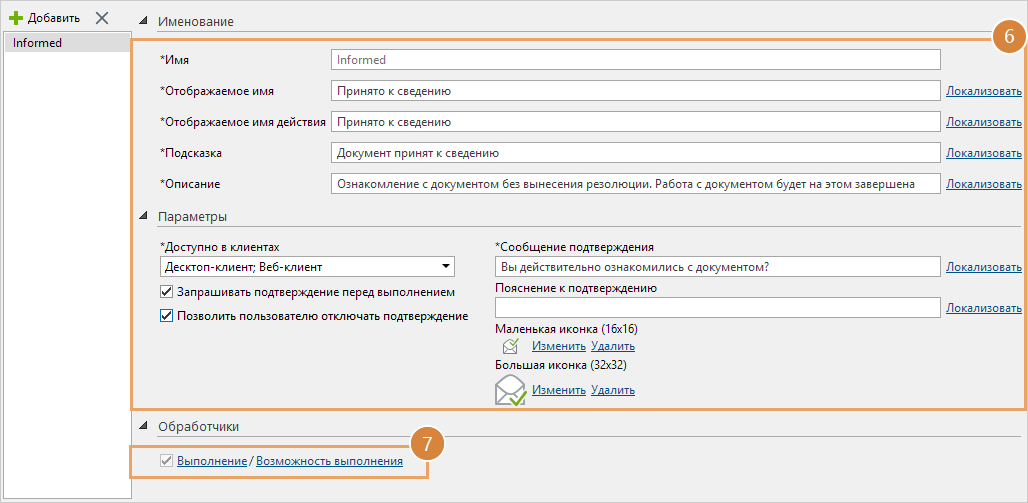Collapse the Именование section
Viewport: 1028px width, 503px height.
(x=144, y=22)
